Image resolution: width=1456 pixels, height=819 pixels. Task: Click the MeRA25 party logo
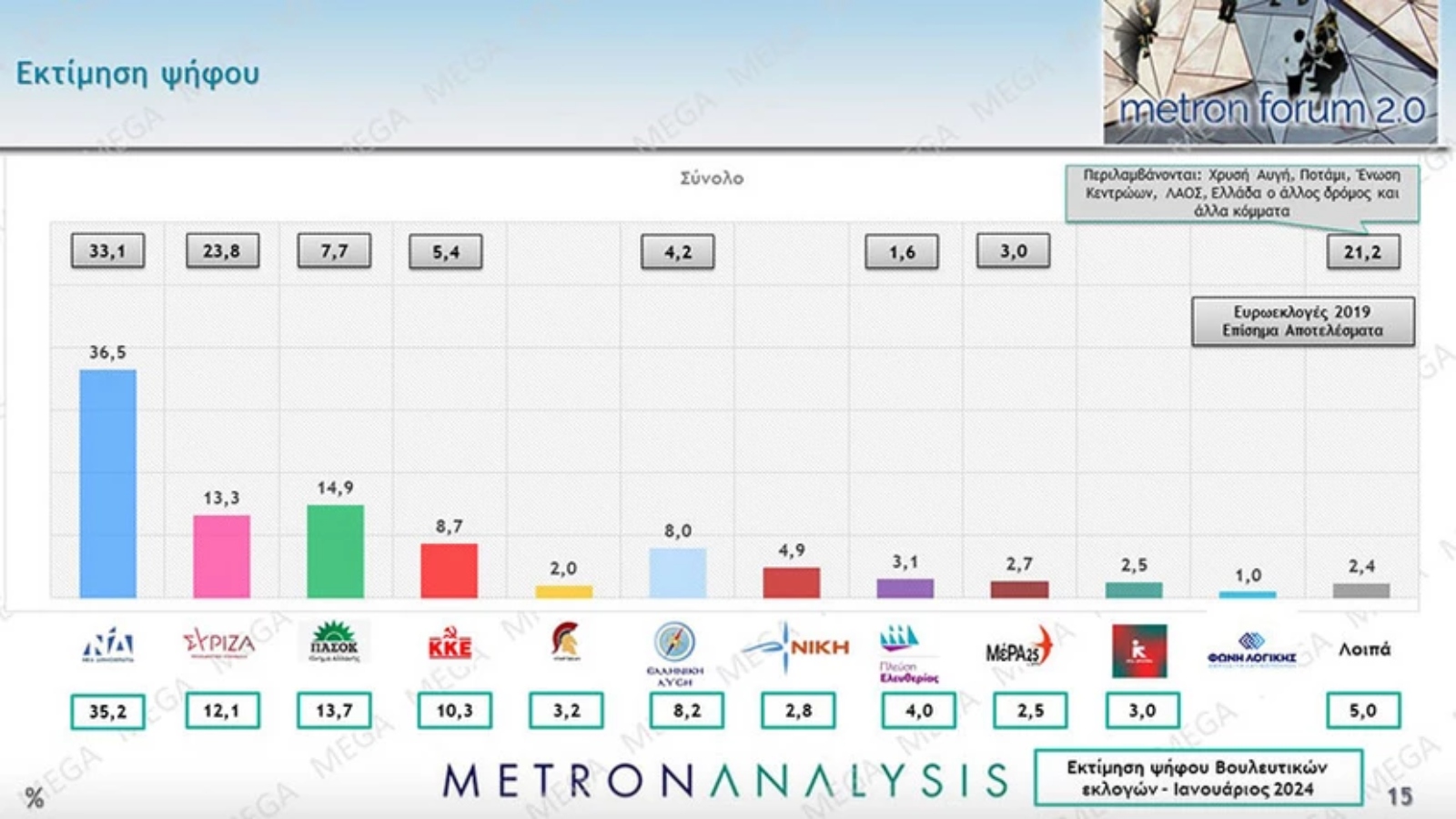pyautogui.click(x=1018, y=648)
